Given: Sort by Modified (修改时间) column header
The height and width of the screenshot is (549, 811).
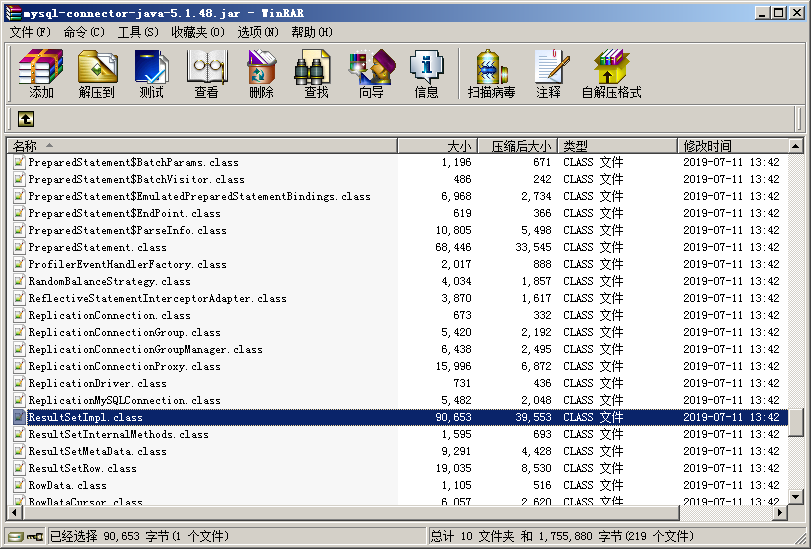Looking at the screenshot, I should pos(732,146).
